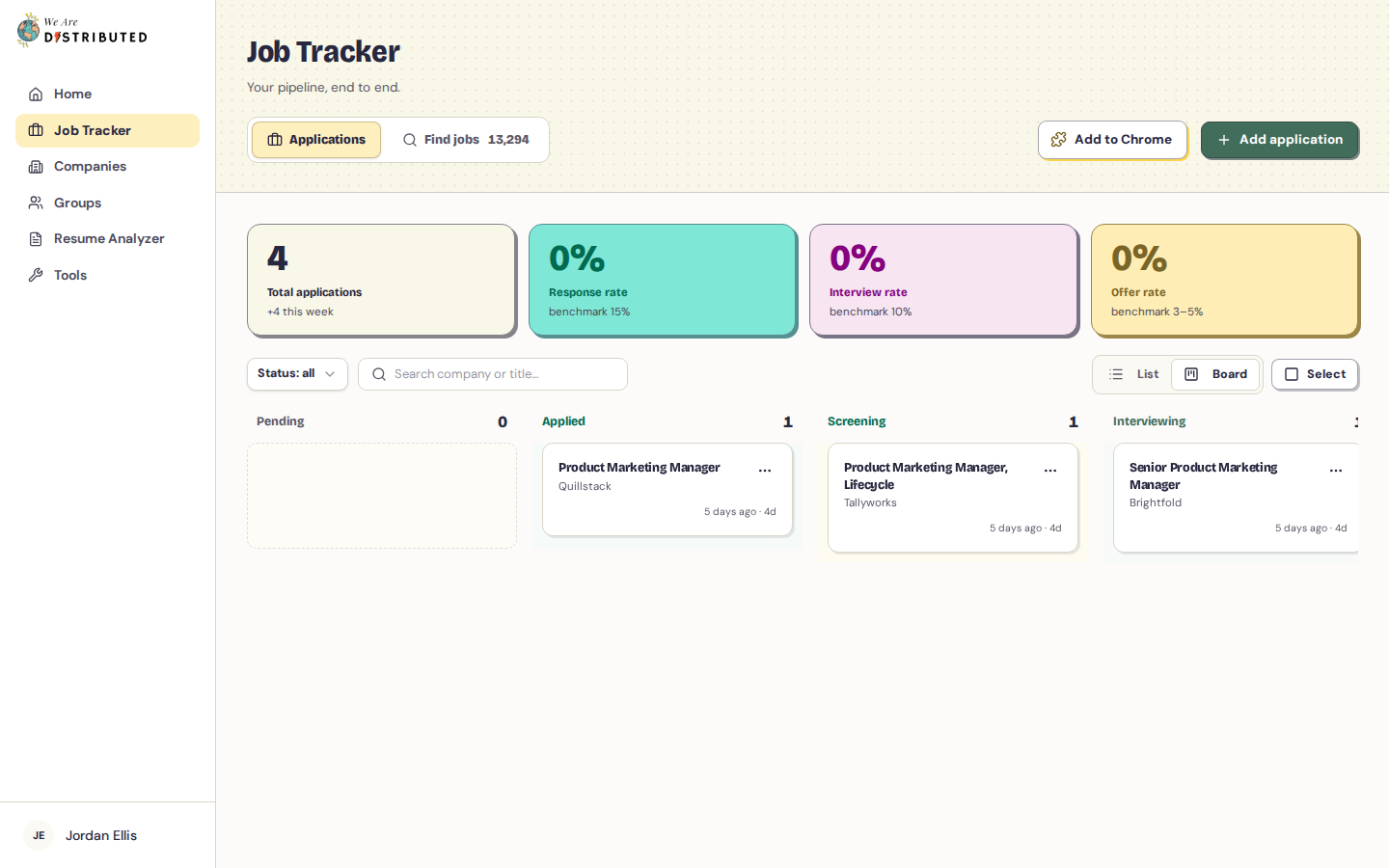Image resolution: width=1389 pixels, height=868 pixels.
Task: Open the Status: all dropdown
Action: click(297, 374)
